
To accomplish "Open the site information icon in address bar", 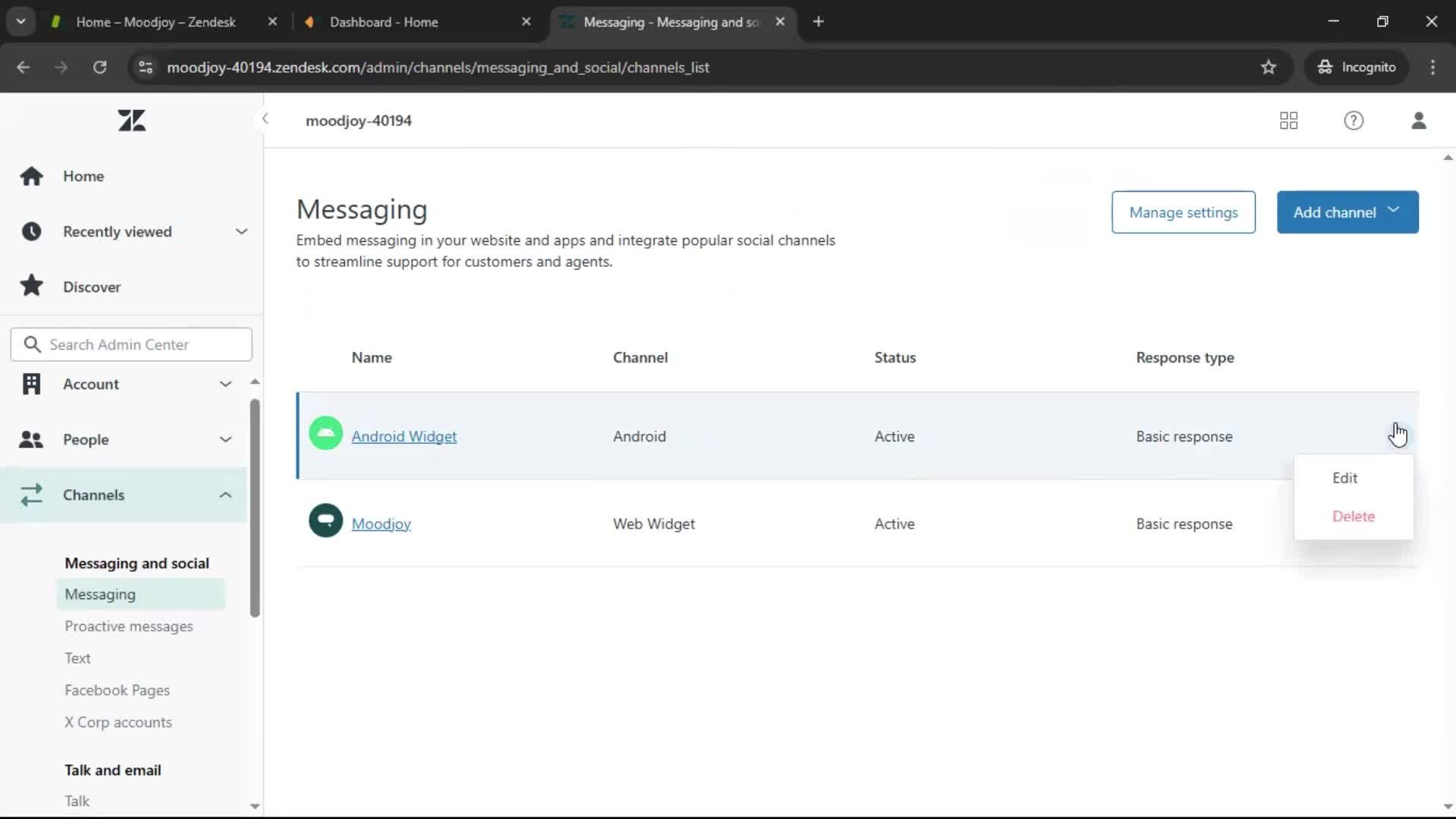I will coord(146,67).
